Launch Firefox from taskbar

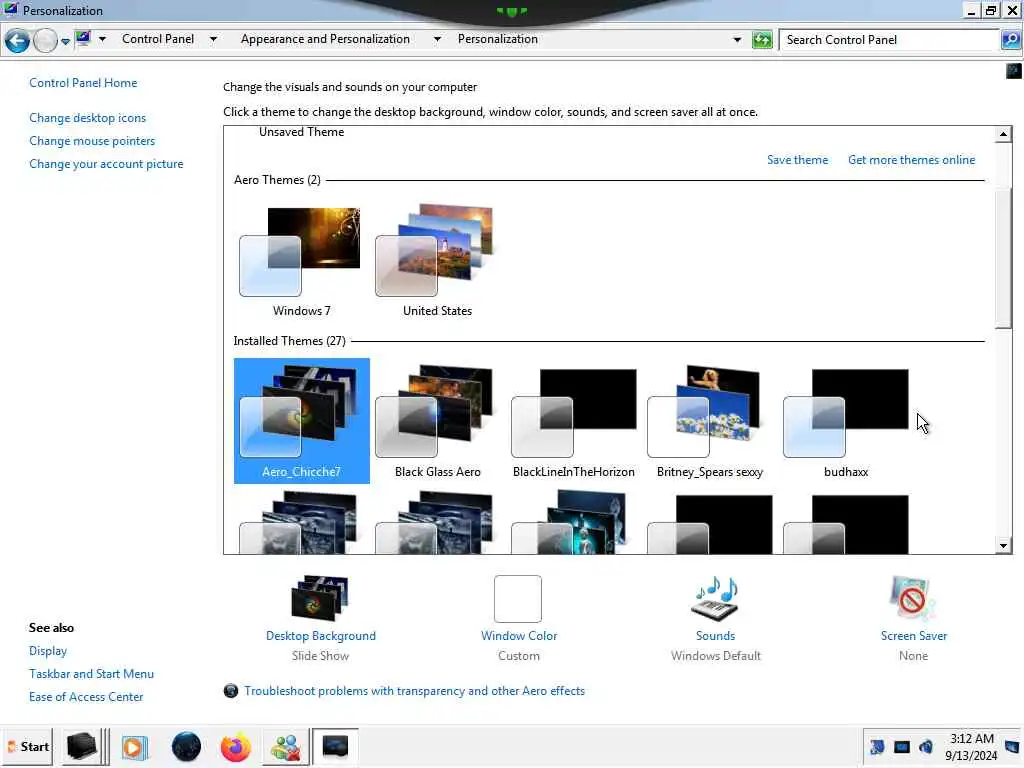point(235,747)
